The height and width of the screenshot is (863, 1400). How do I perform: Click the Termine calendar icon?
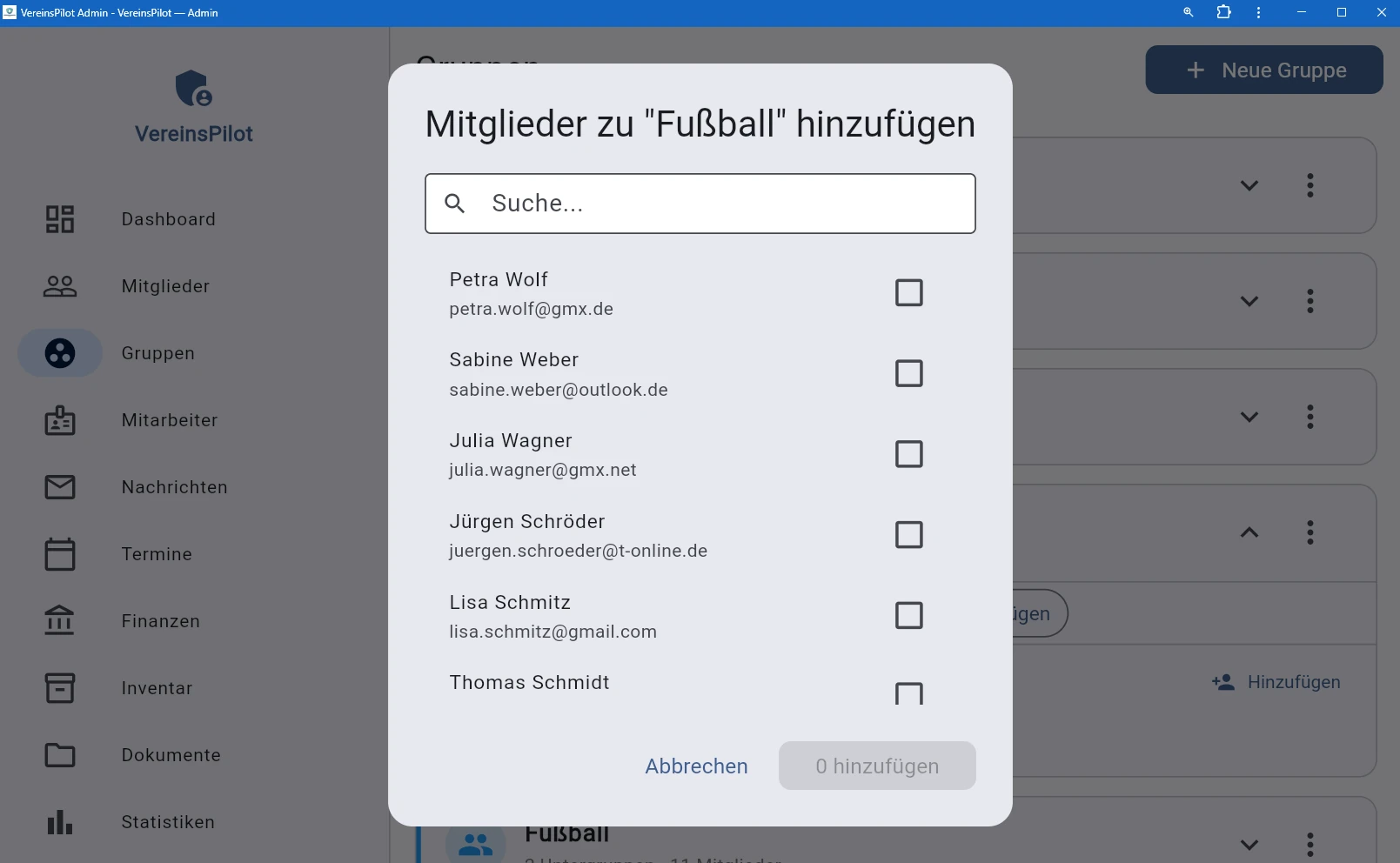click(58, 554)
